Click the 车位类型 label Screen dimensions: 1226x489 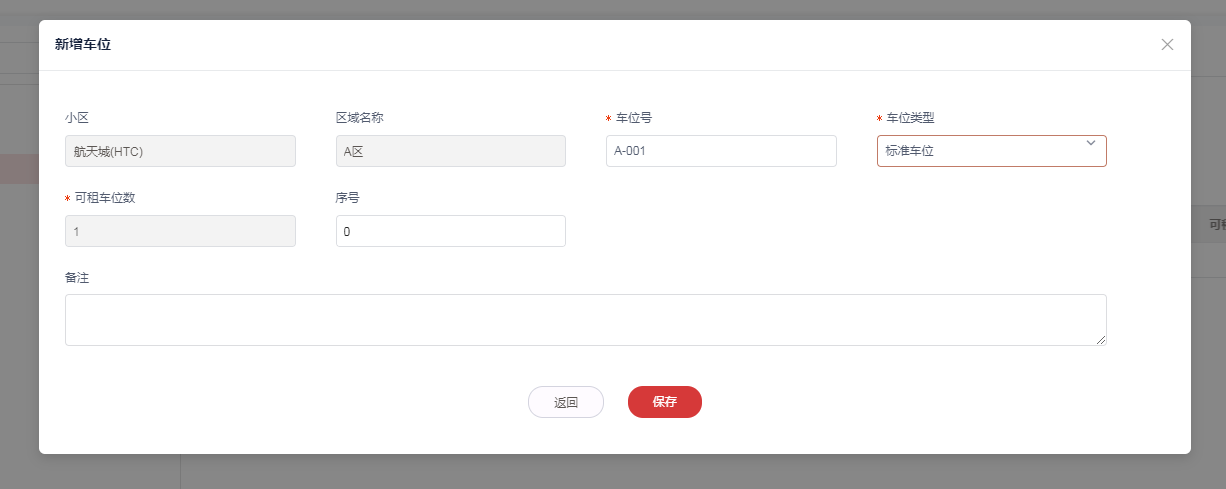click(x=910, y=118)
